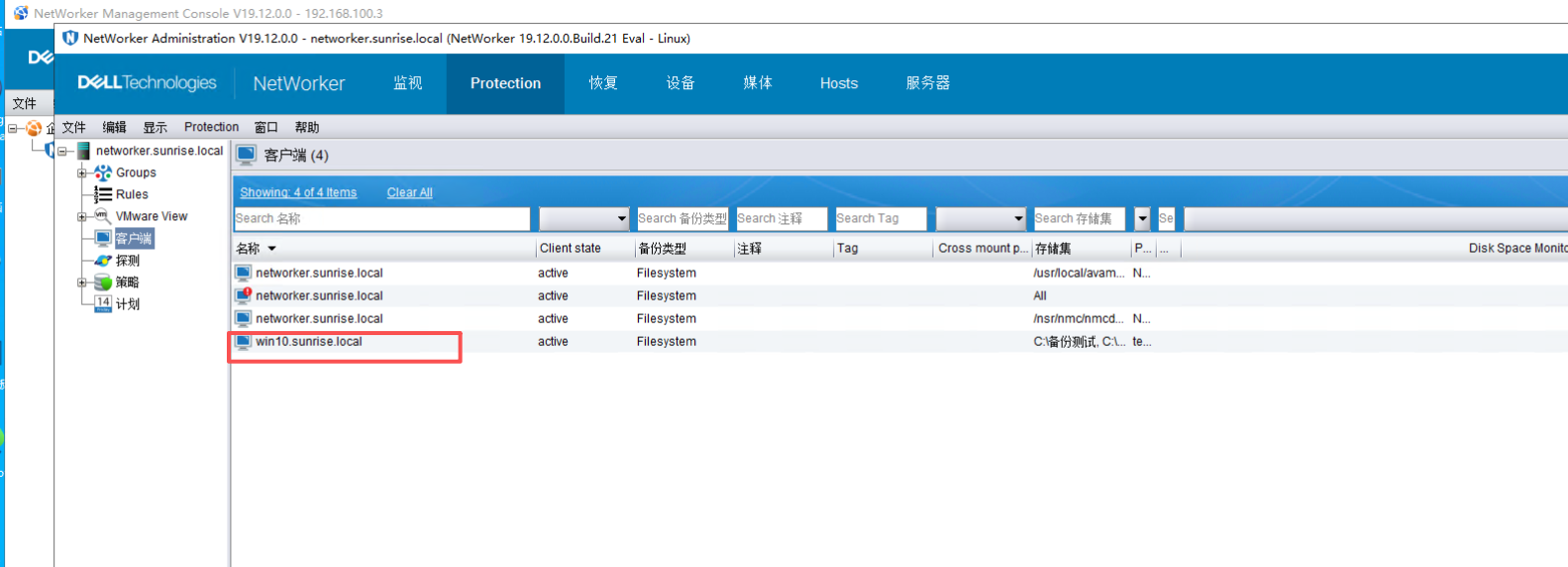Click the 客户端 monitor icon in tree
The height and width of the screenshot is (567, 1568).
pos(103,238)
